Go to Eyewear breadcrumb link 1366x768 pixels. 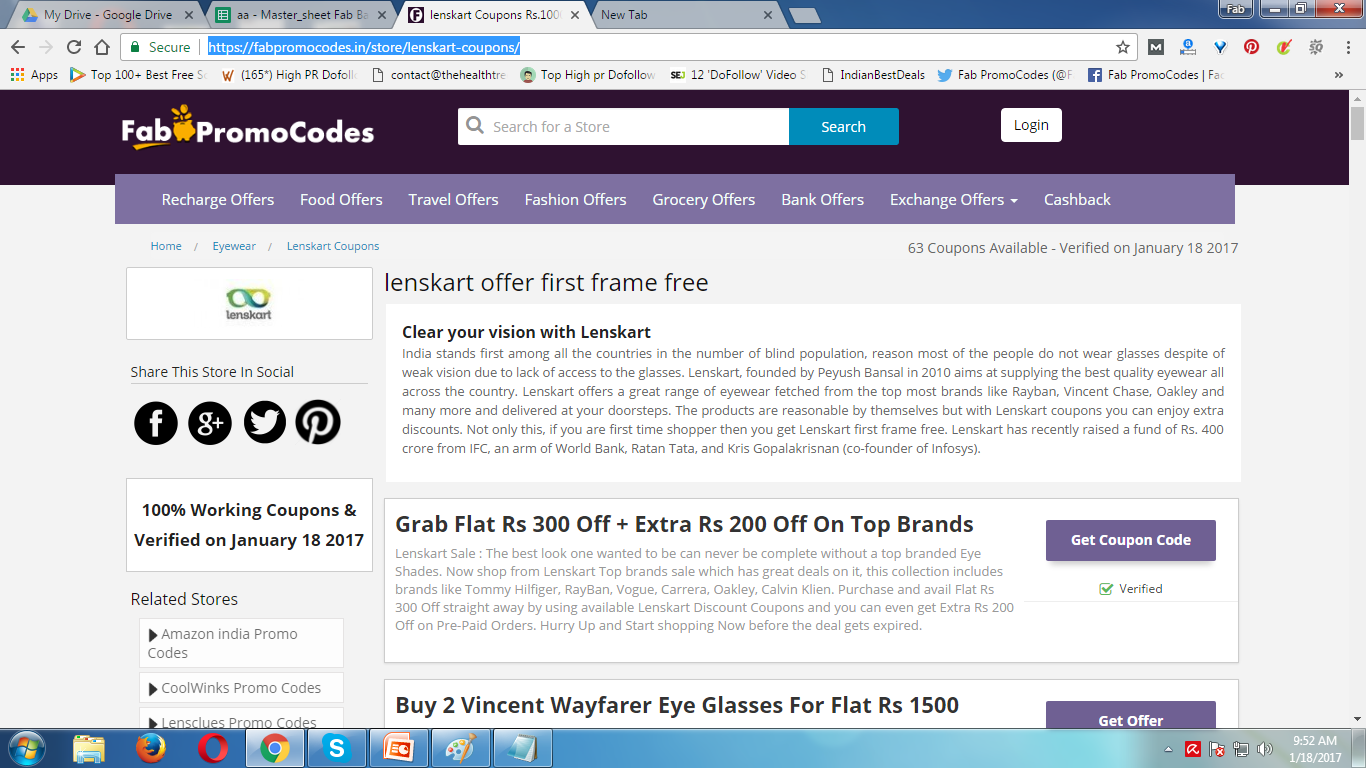point(234,246)
